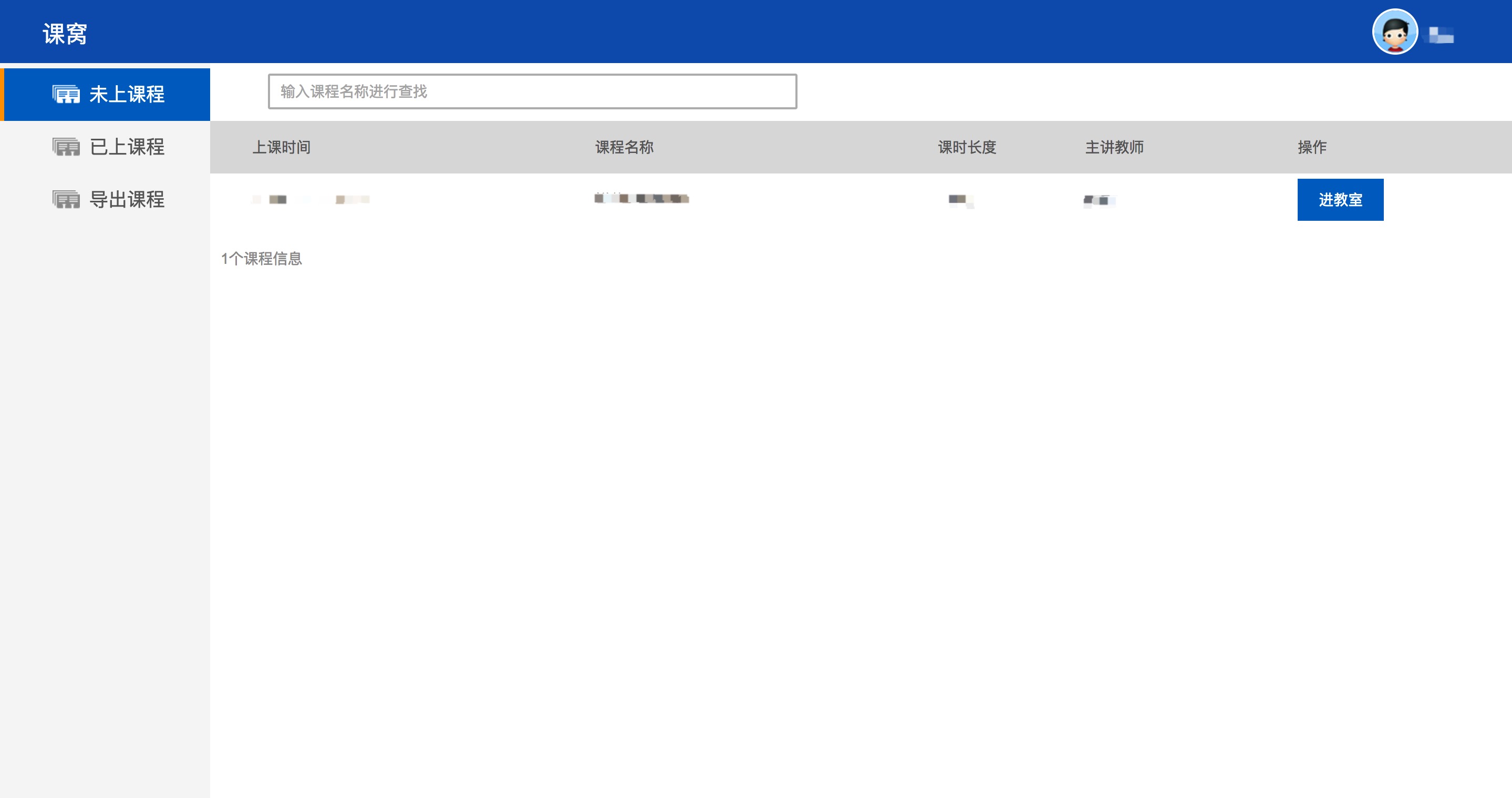
Task: Click the 1个课程信息 count text
Action: click(261, 258)
